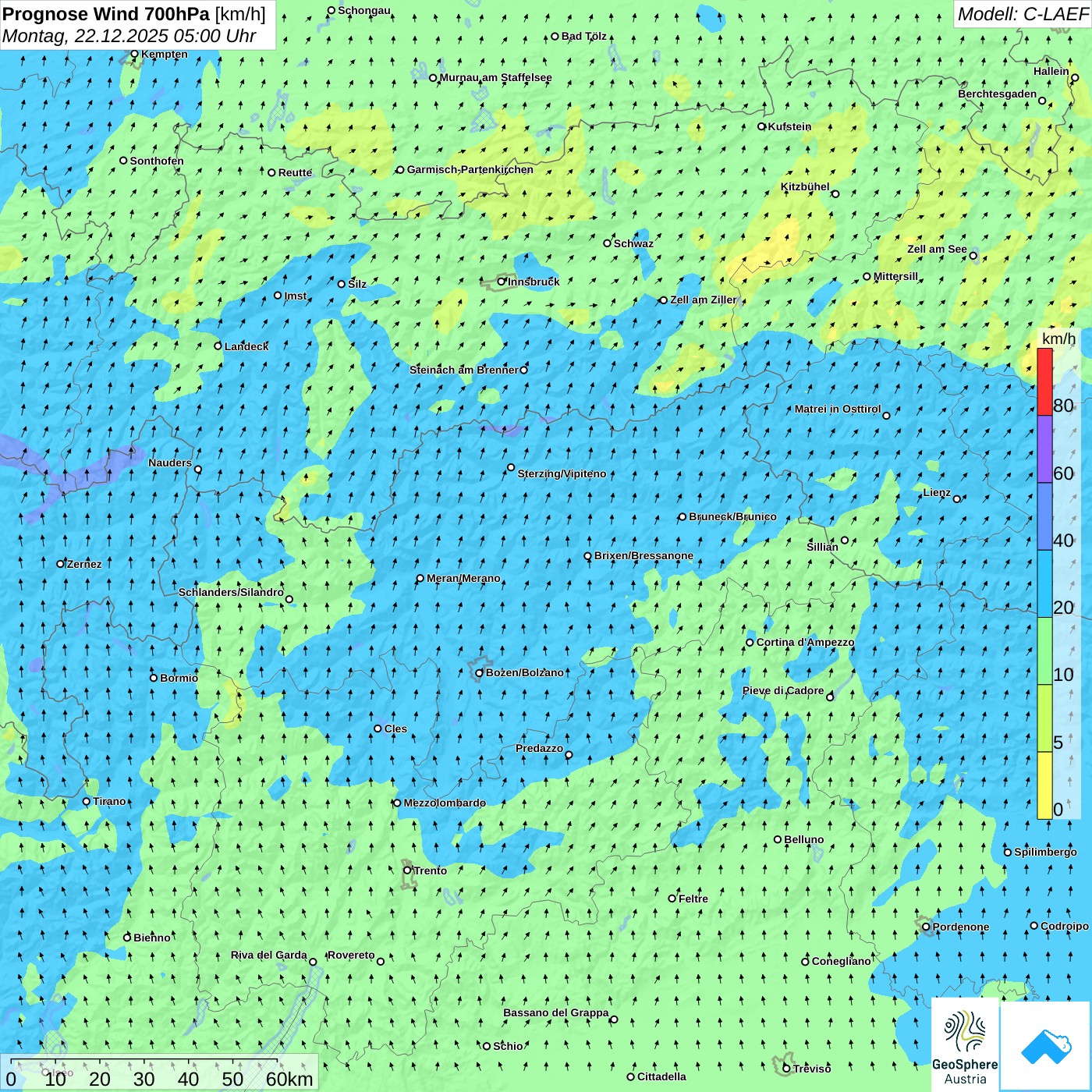Click the 'Predazzo' label
Viewport: 1092px width, 1092px height.
(x=539, y=748)
